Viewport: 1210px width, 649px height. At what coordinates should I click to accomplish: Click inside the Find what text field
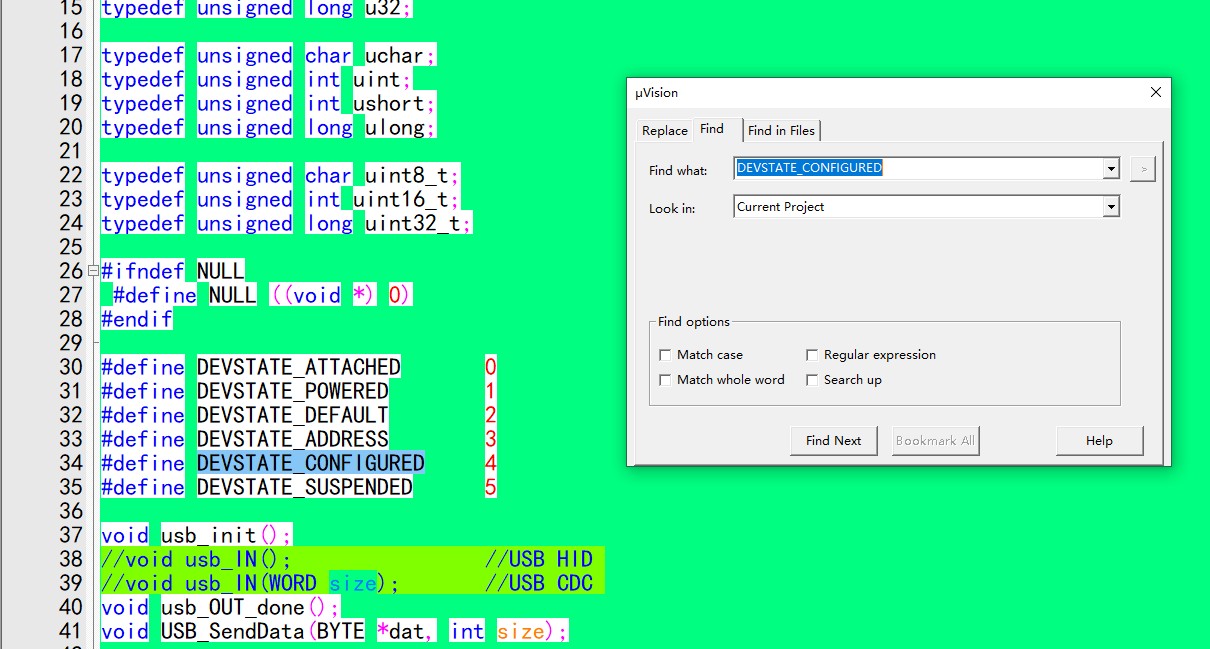917,169
